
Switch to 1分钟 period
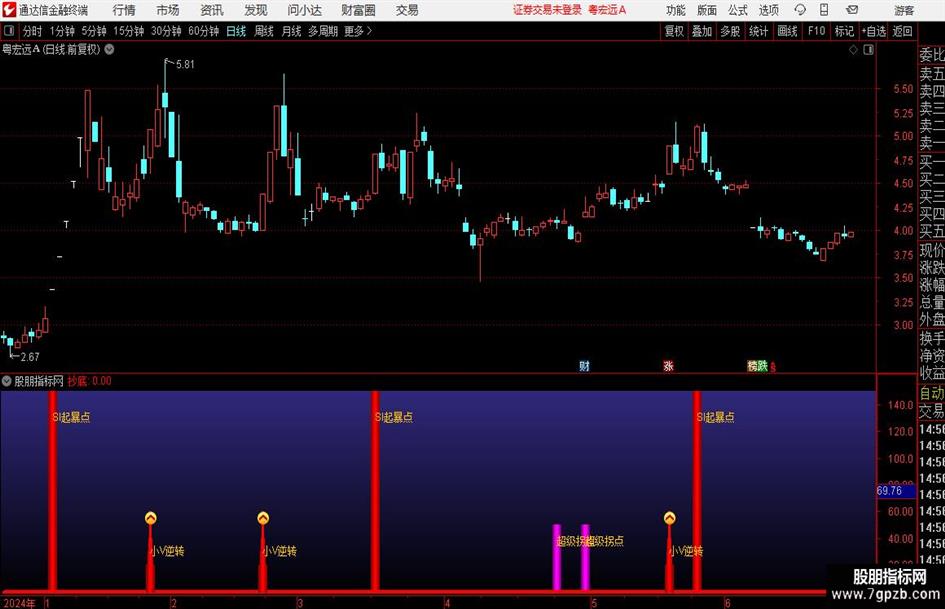point(62,31)
